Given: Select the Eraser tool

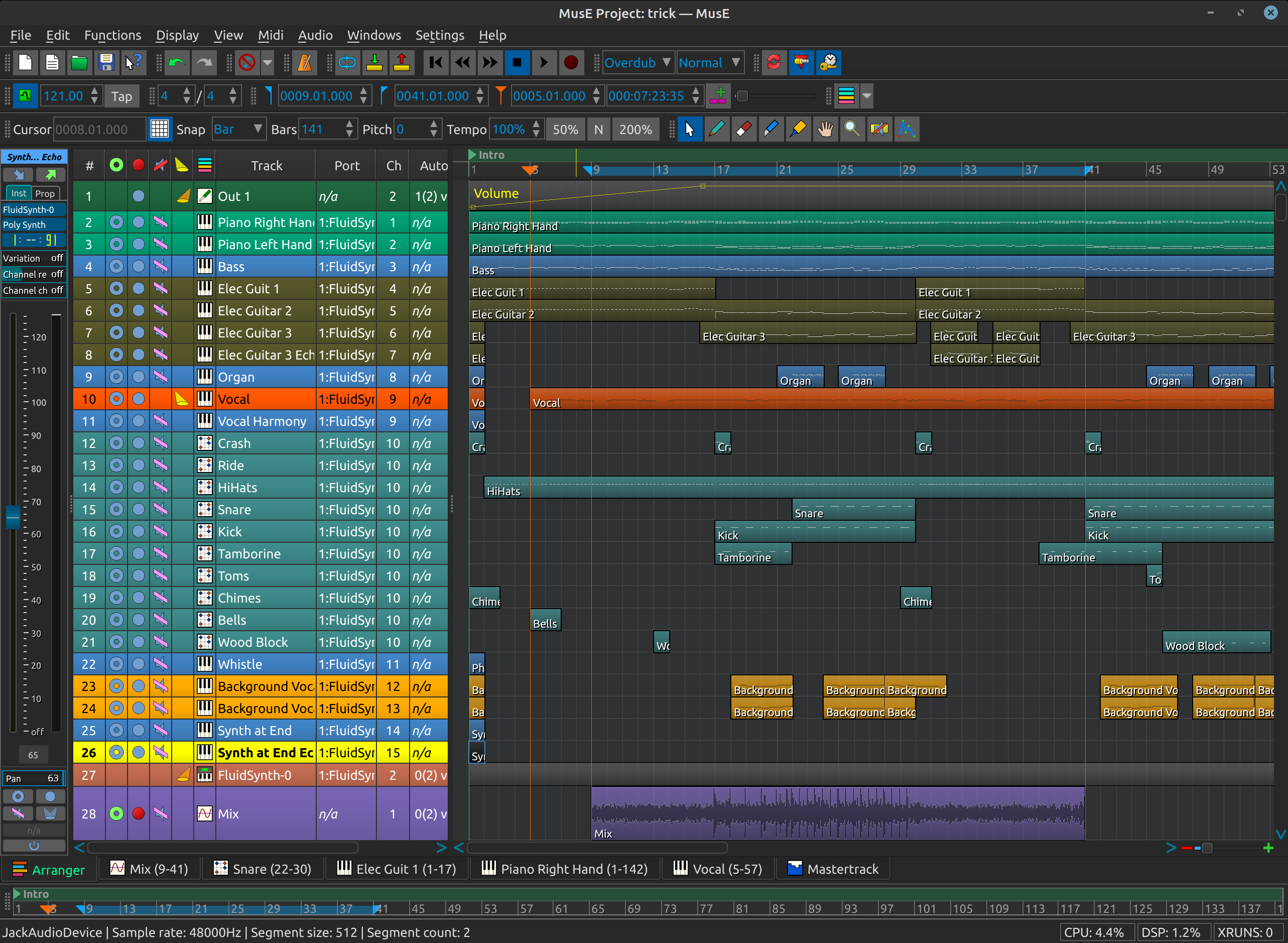Looking at the screenshot, I should [743, 130].
